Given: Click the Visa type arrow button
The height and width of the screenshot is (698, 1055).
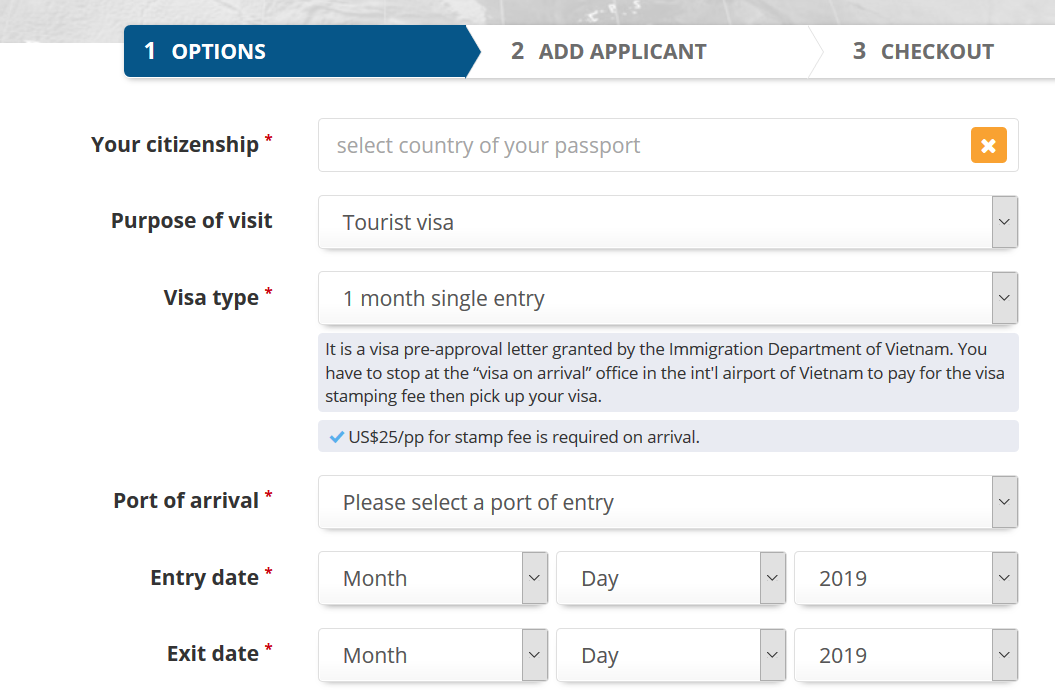Looking at the screenshot, I should (x=1005, y=298).
